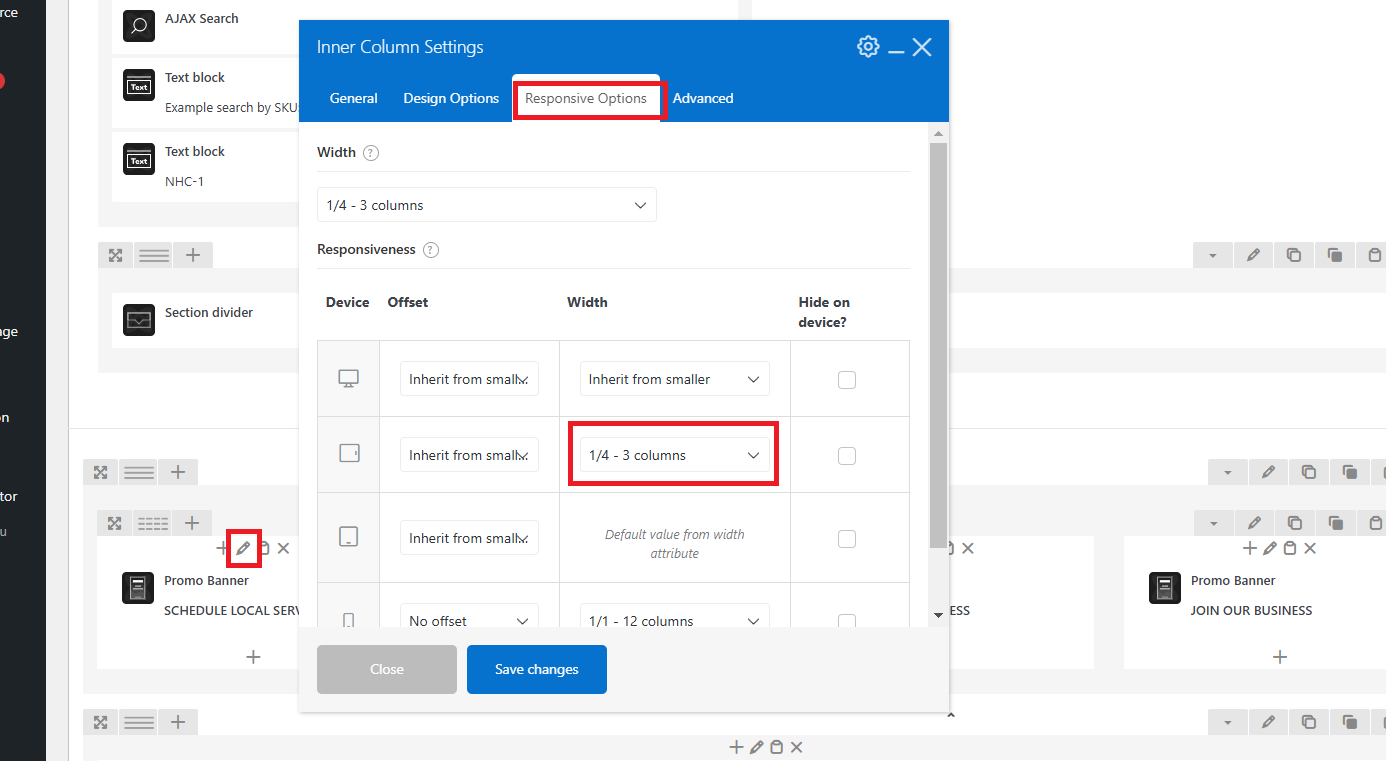Click the gray Close button

tap(387, 669)
